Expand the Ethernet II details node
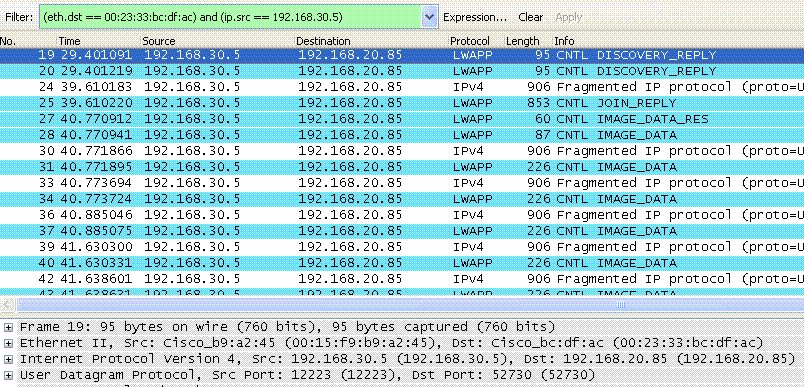The image size is (804, 387). coord(8,342)
